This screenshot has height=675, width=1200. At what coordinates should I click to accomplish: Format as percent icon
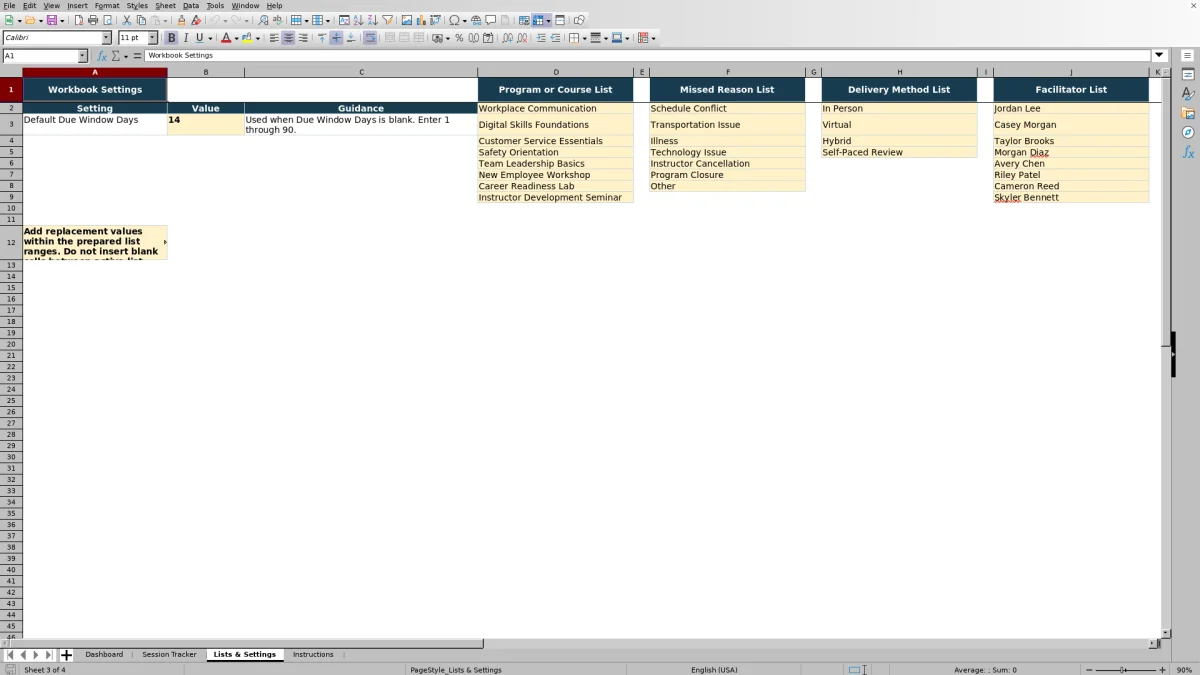point(459,38)
